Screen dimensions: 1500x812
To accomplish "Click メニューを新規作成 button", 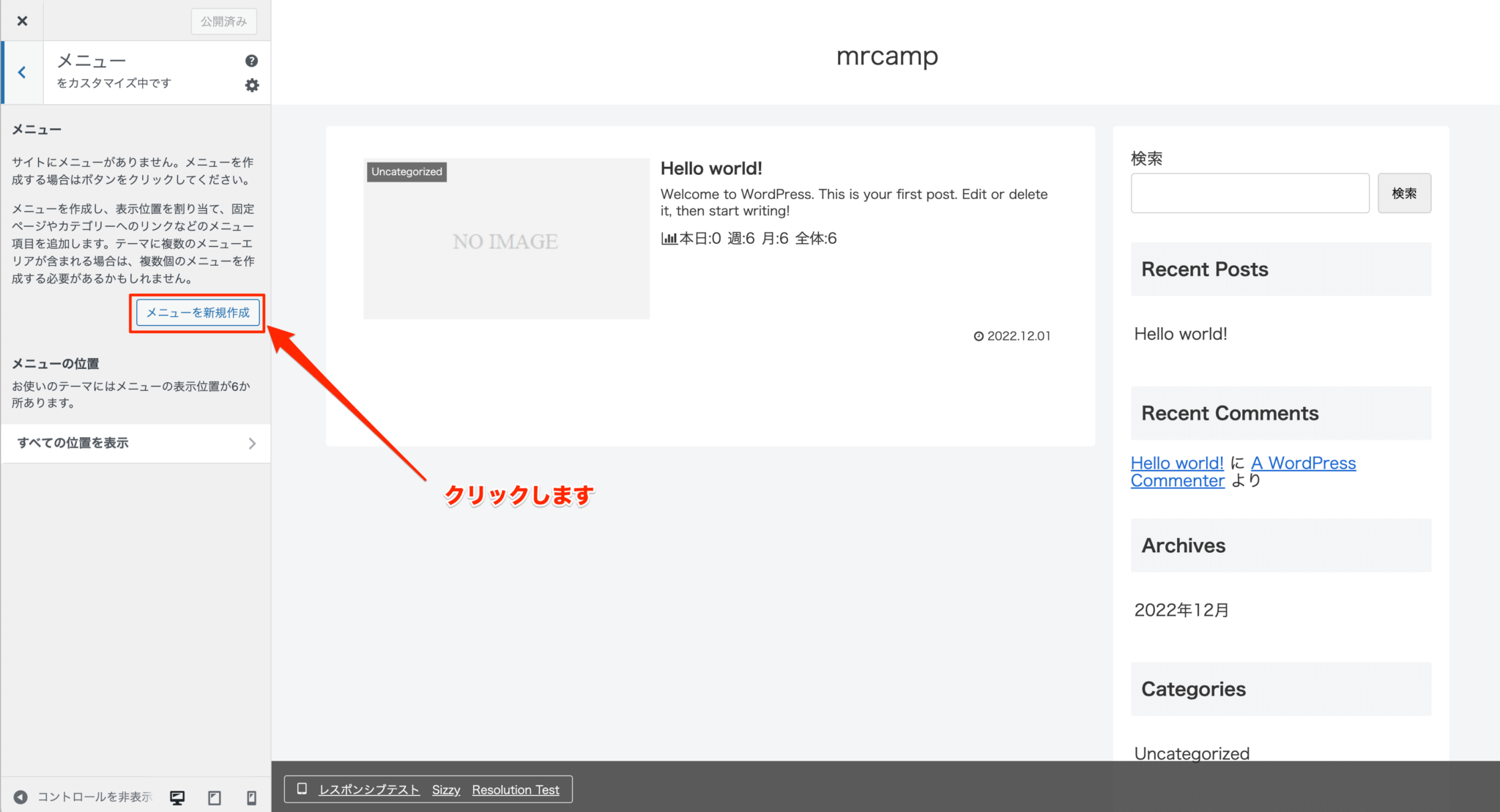I will [197, 313].
